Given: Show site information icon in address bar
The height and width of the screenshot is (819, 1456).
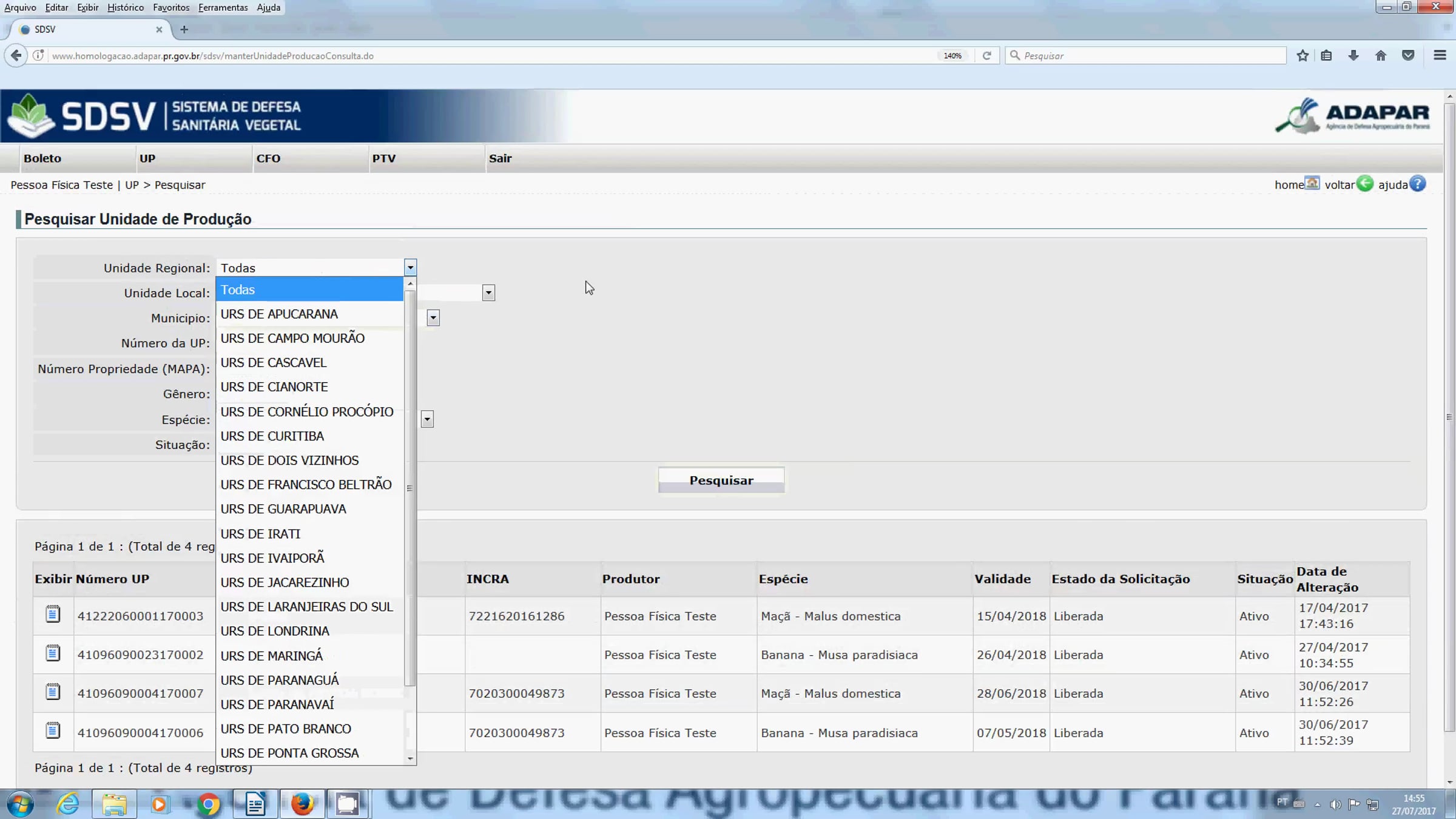Looking at the screenshot, I should (38, 56).
